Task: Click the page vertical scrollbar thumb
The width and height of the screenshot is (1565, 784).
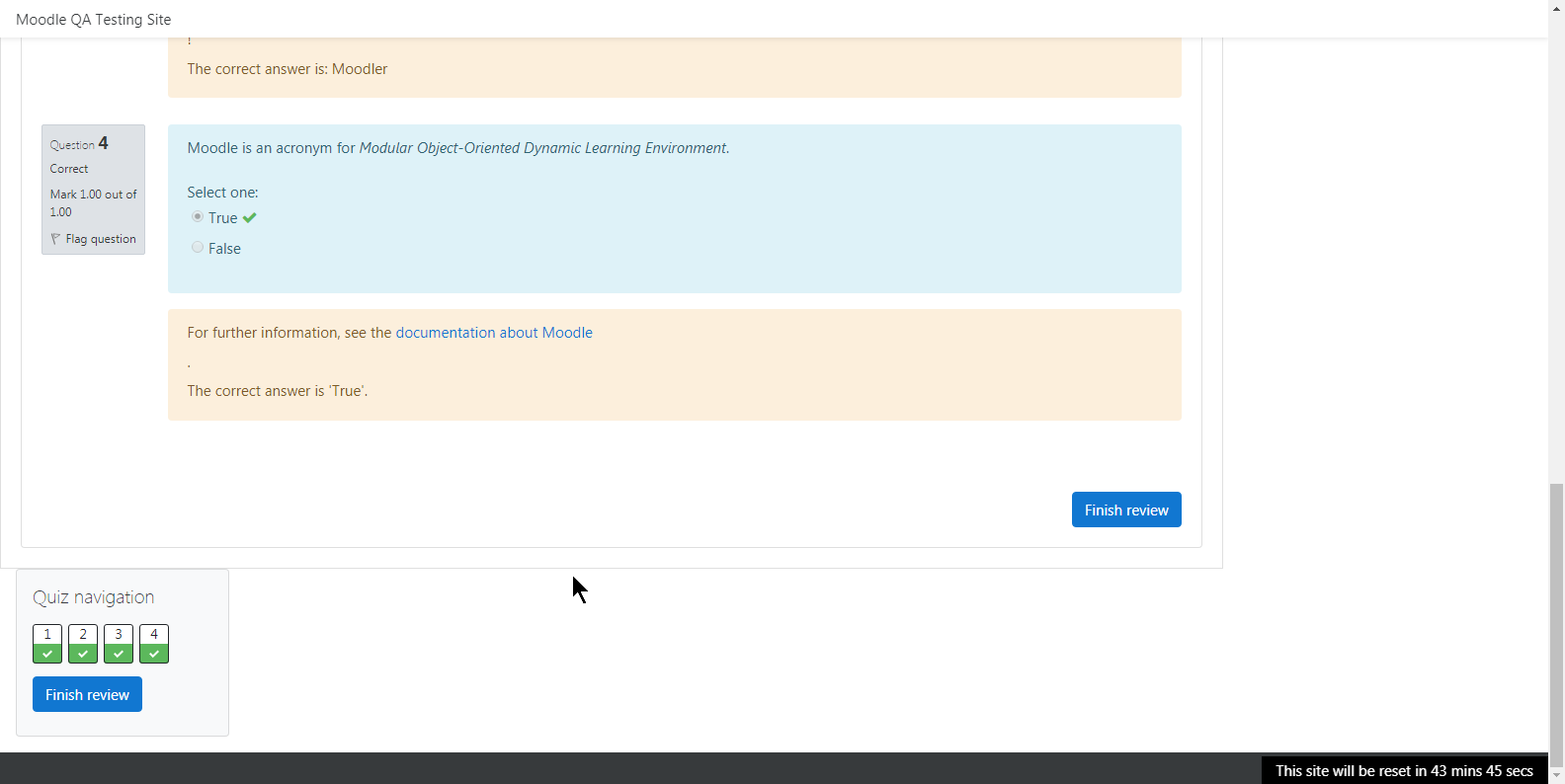Action: pos(1557,624)
